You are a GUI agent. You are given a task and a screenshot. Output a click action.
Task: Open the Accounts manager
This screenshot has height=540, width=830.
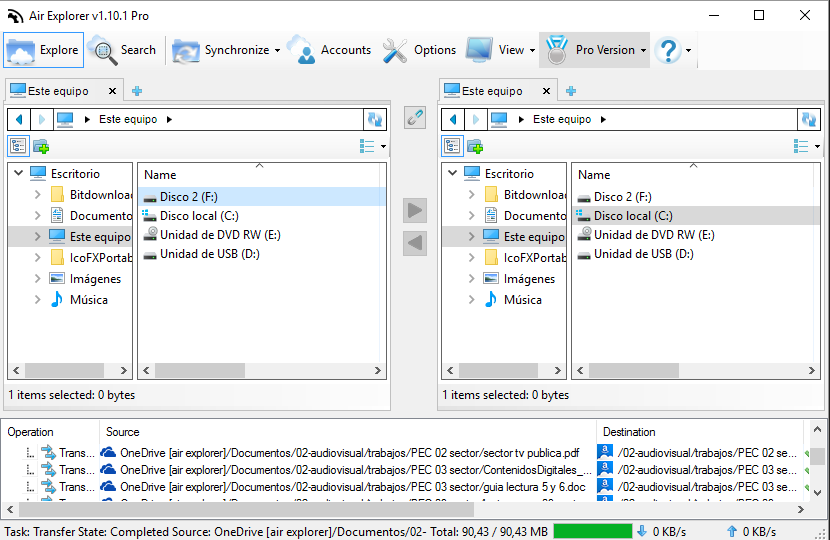pyautogui.click(x=329, y=50)
